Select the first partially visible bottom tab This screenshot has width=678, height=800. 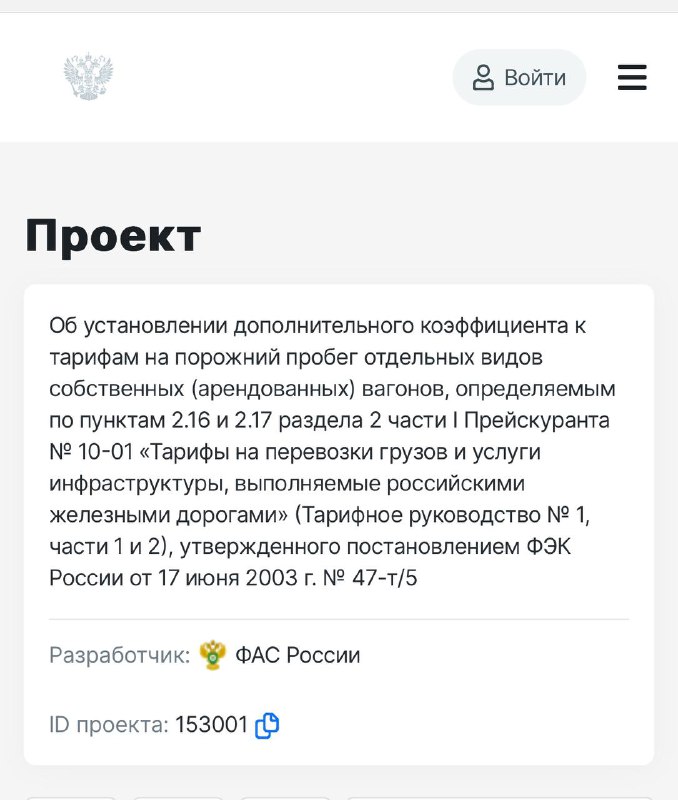(x=71, y=798)
